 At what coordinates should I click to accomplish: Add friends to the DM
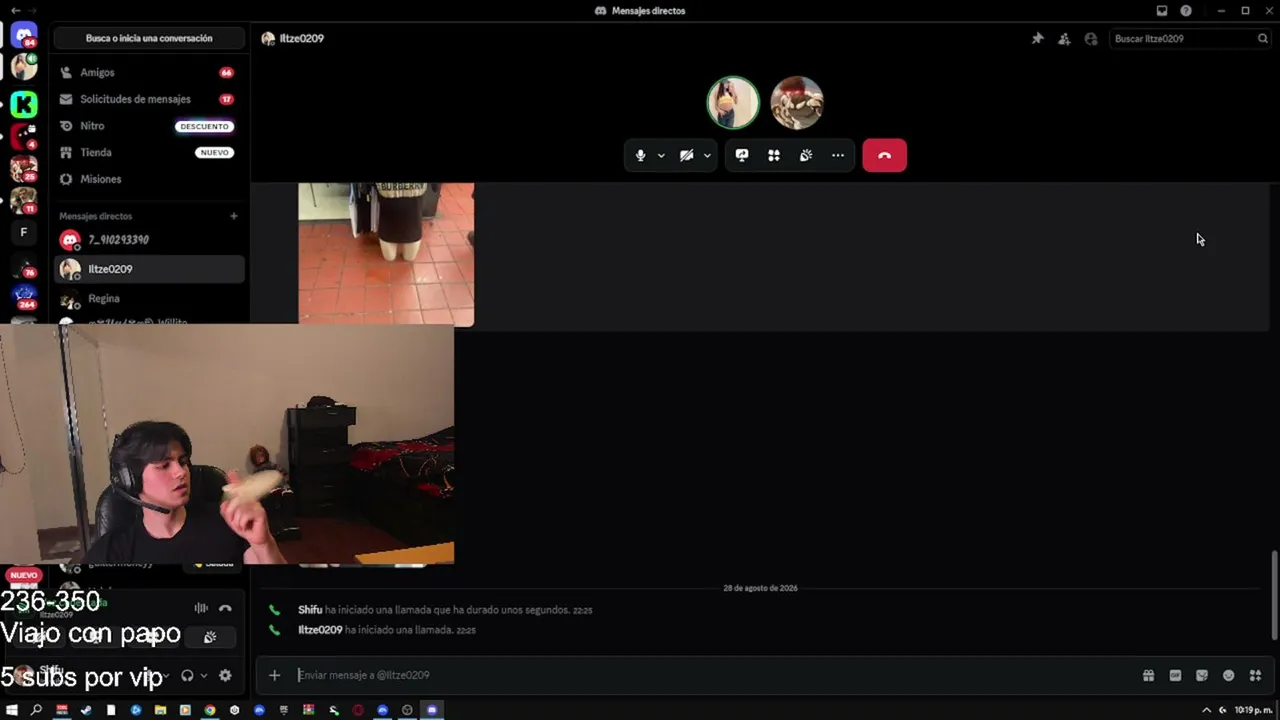coord(1064,38)
